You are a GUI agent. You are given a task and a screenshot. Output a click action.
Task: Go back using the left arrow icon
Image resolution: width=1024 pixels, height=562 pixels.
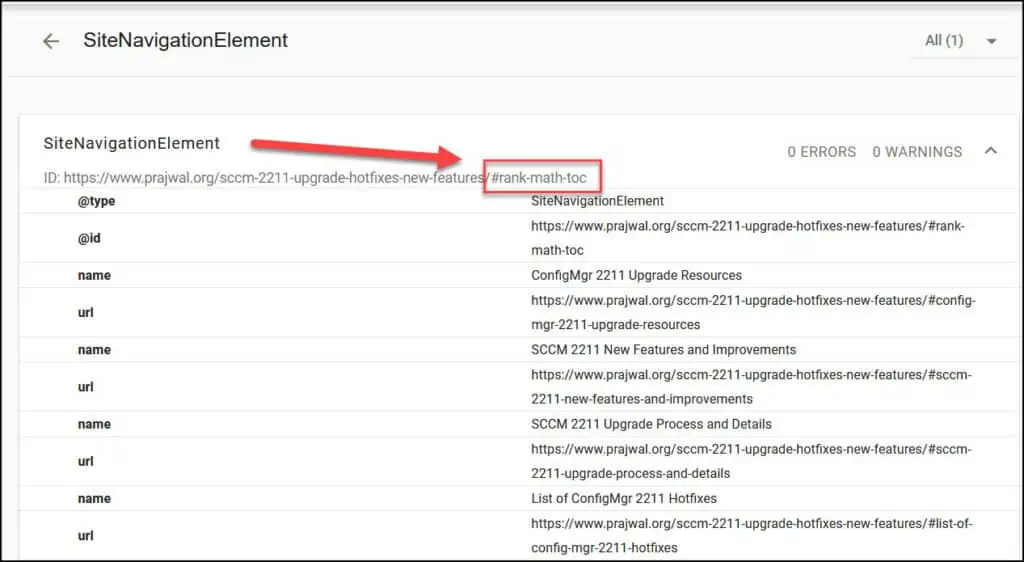click(51, 41)
